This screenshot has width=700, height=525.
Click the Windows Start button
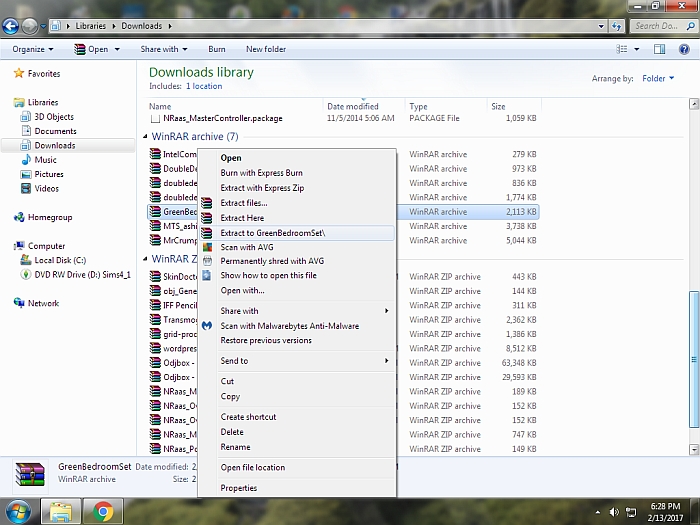click(x=18, y=511)
